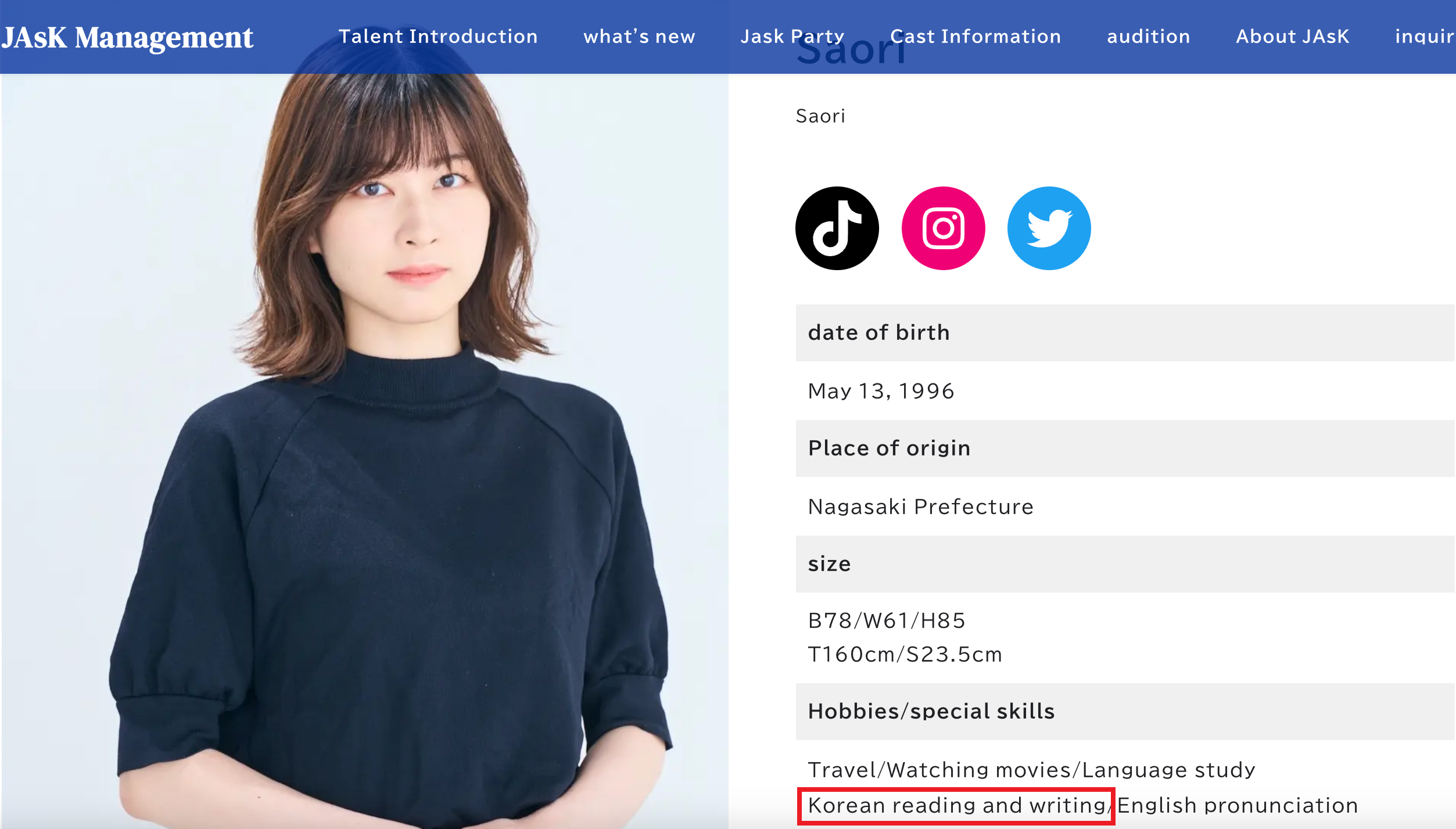Click the highlighted Korean reading and writing text

(x=956, y=806)
